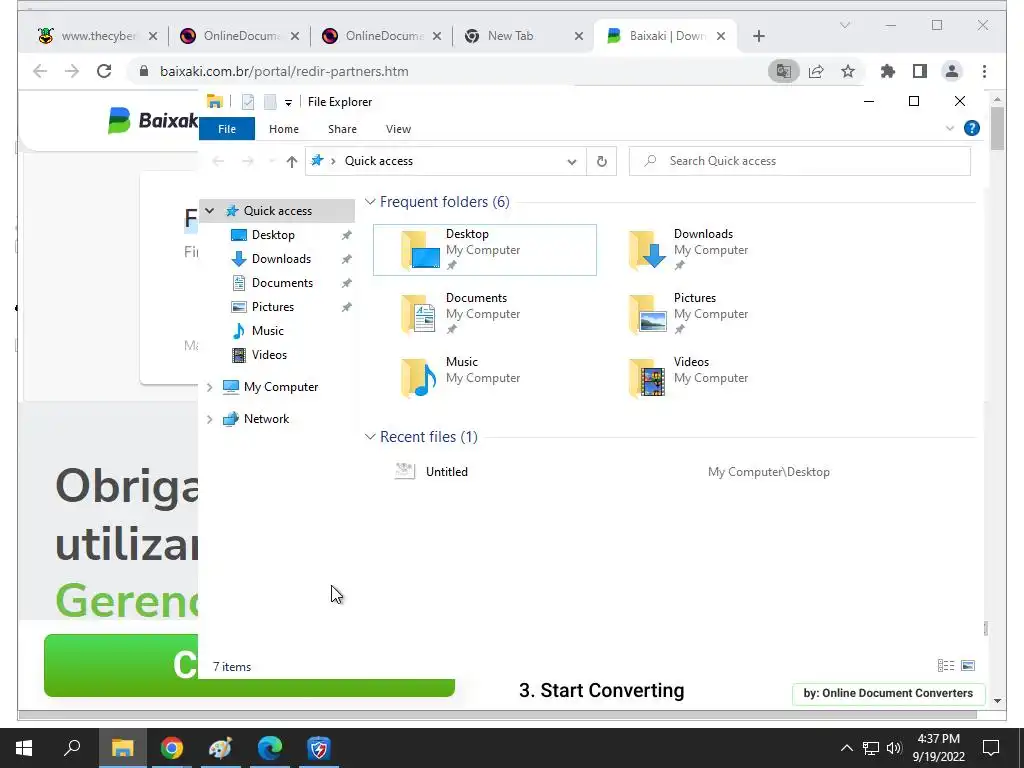Open Microsoft Edge from the taskbar
Screen dimensions: 1024x768
click(270, 748)
